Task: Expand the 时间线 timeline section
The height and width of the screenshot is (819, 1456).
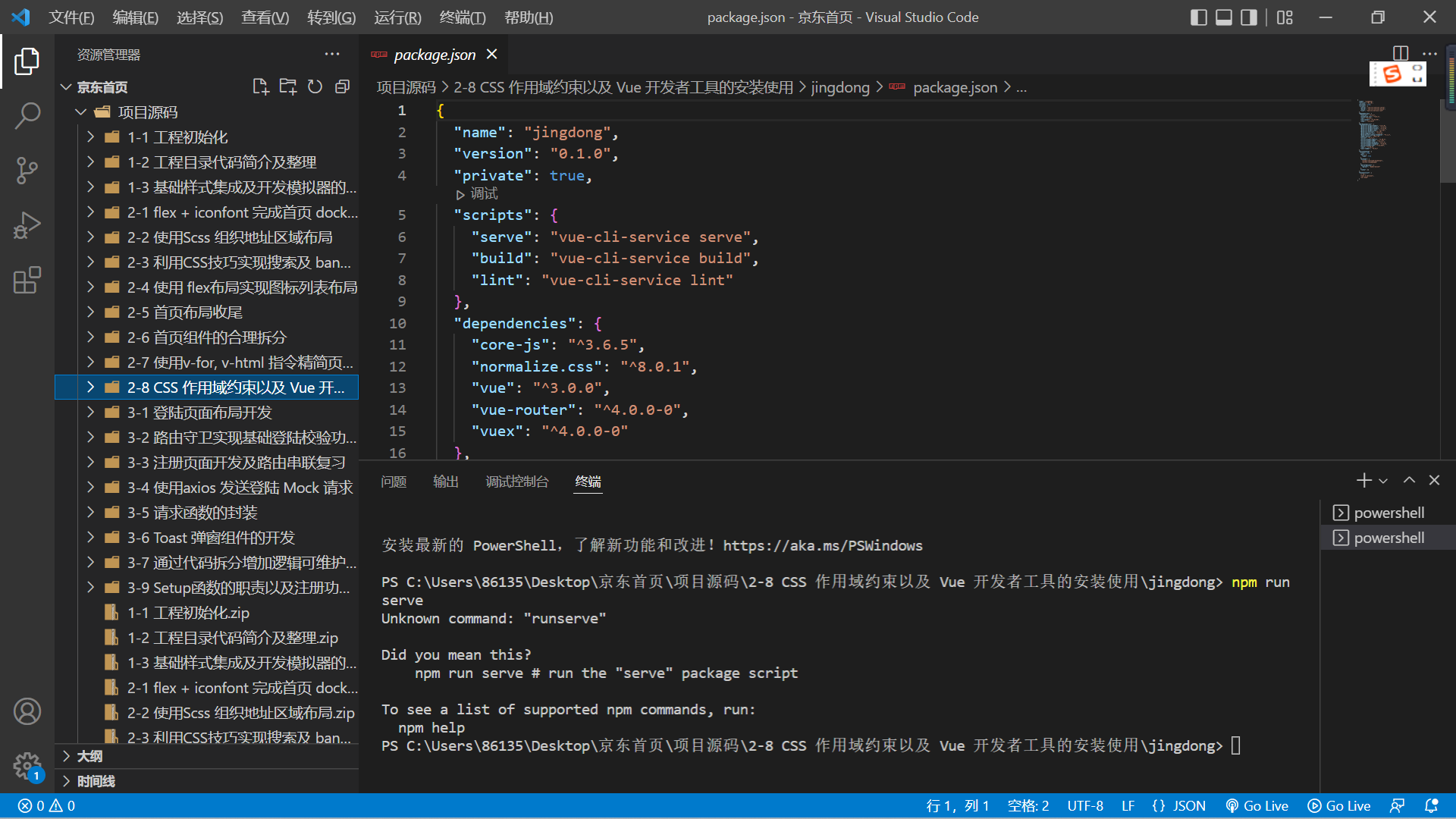Action: 206,781
